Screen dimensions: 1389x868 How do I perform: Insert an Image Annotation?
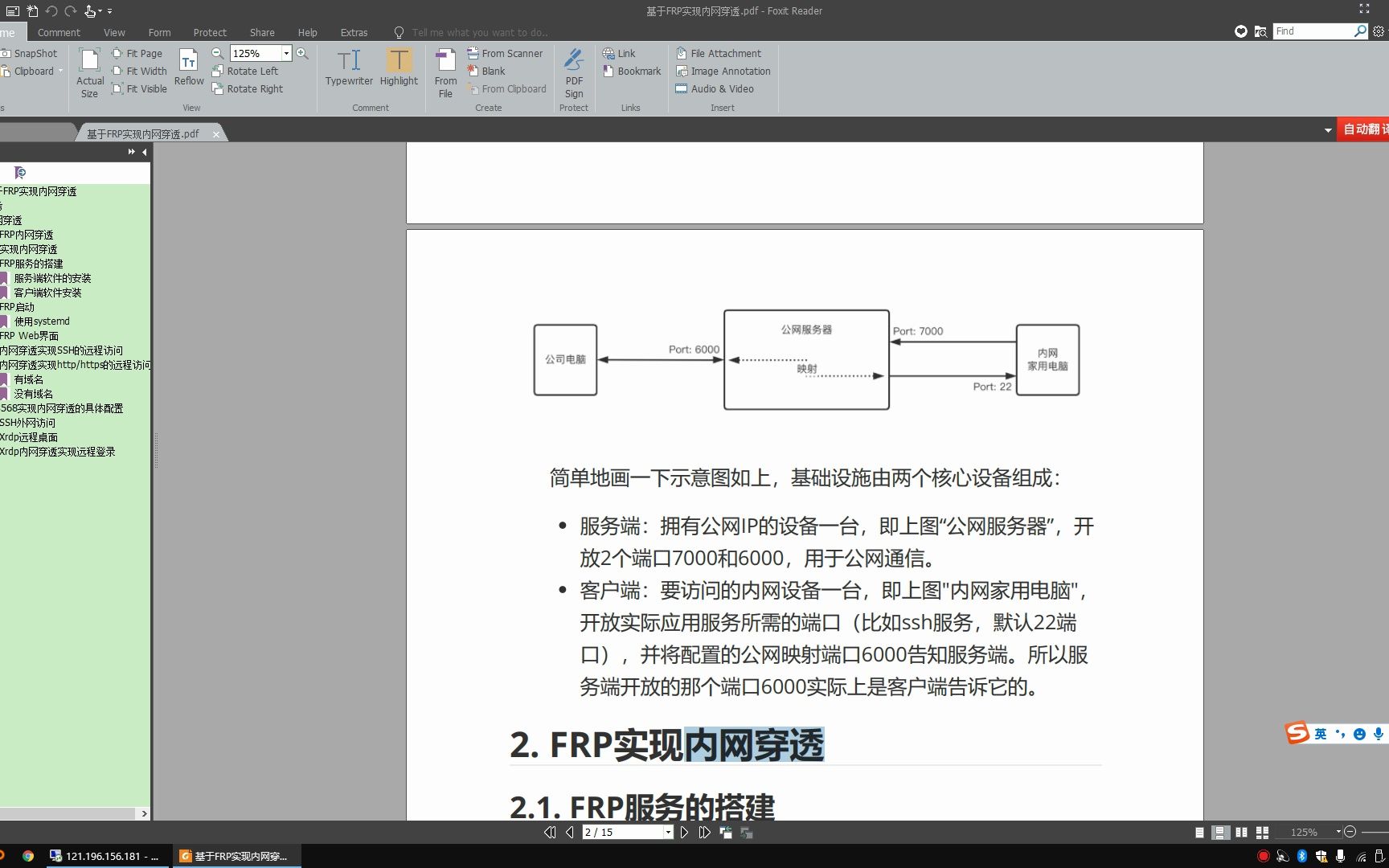point(723,71)
